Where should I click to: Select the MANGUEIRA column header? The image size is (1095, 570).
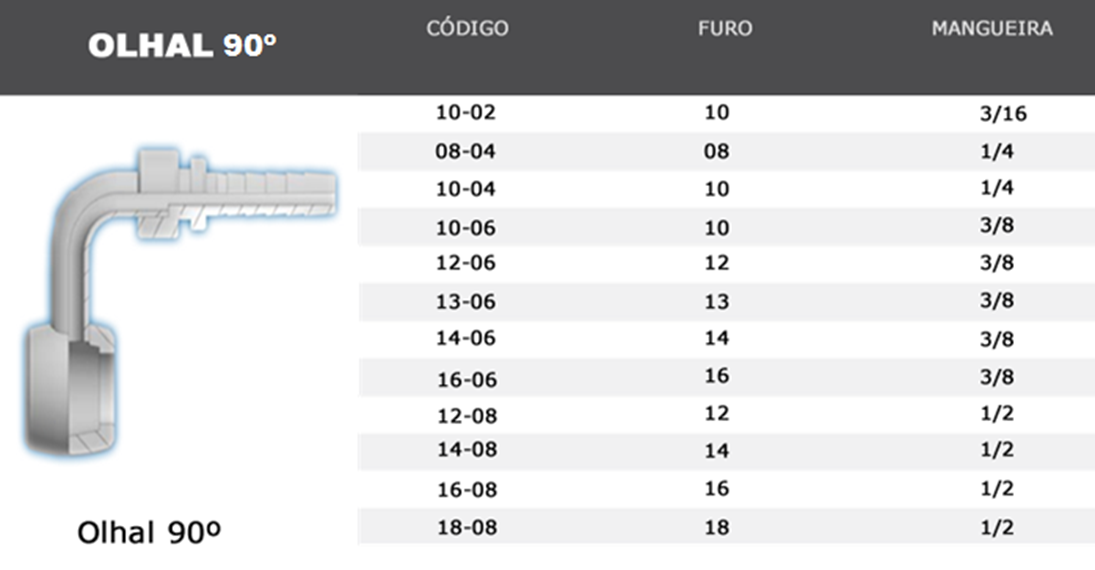click(x=992, y=29)
